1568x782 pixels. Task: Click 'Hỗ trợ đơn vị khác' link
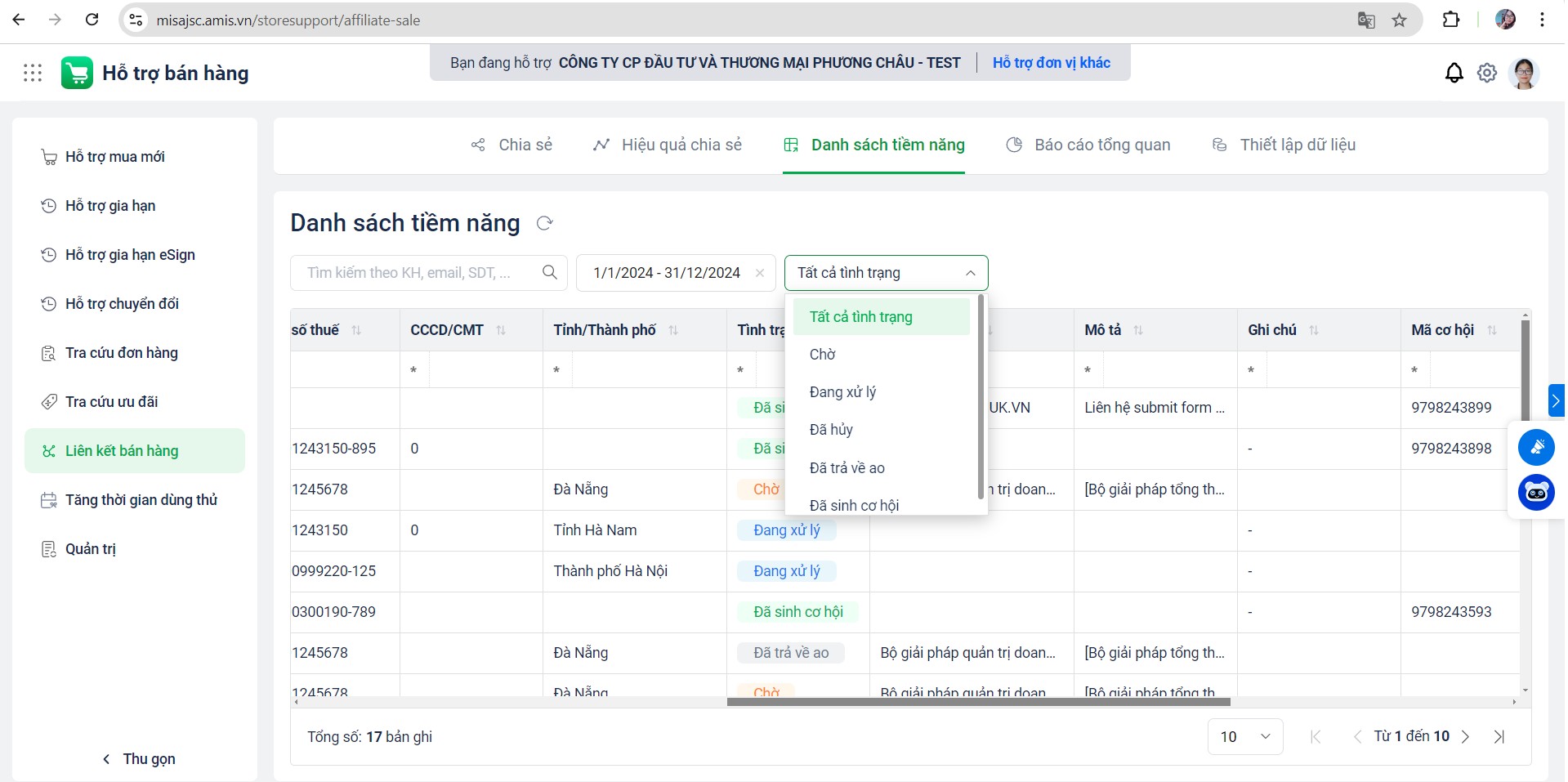pyautogui.click(x=1051, y=63)
